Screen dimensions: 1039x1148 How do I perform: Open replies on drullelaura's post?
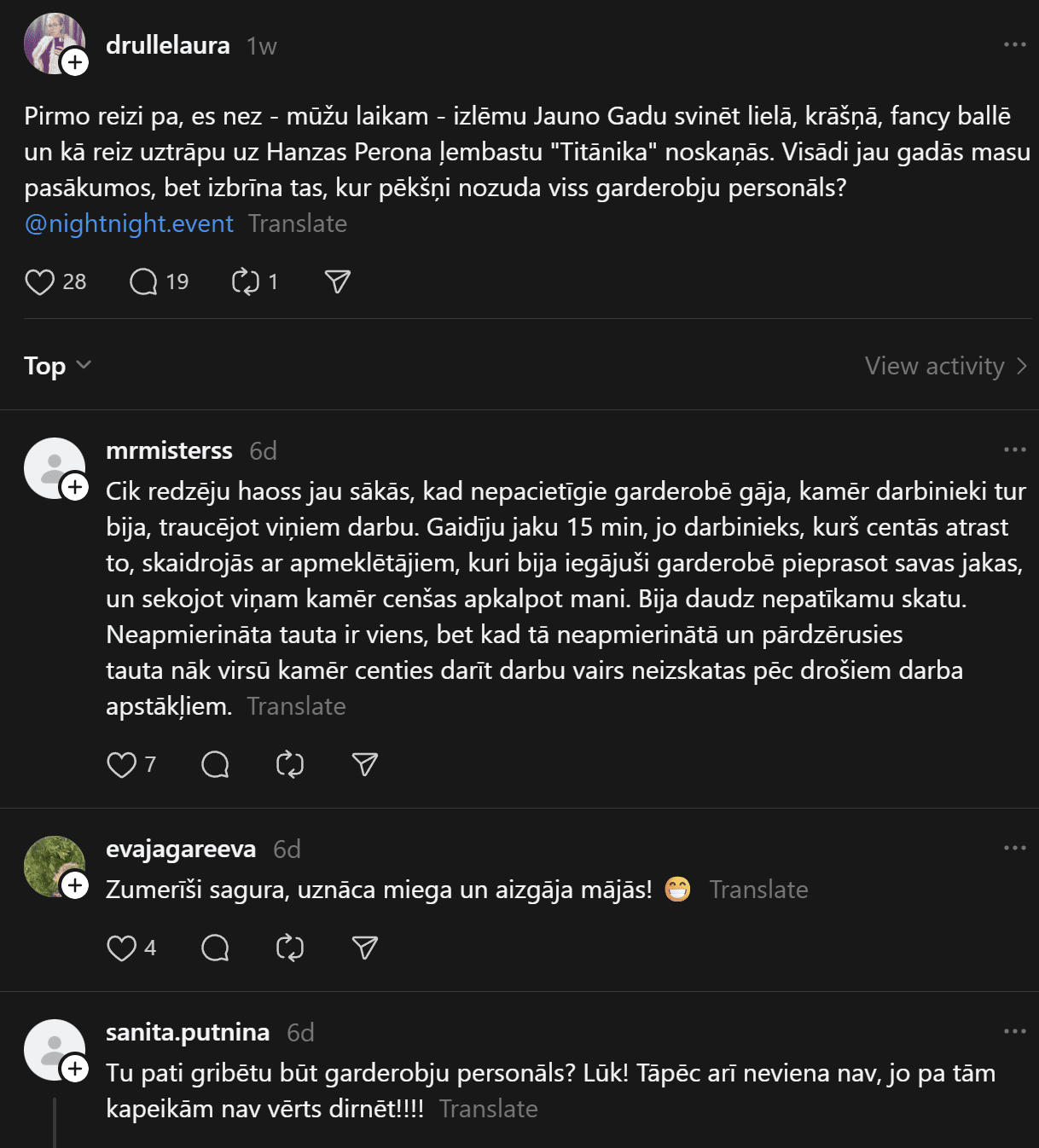(x=143, y=282)
